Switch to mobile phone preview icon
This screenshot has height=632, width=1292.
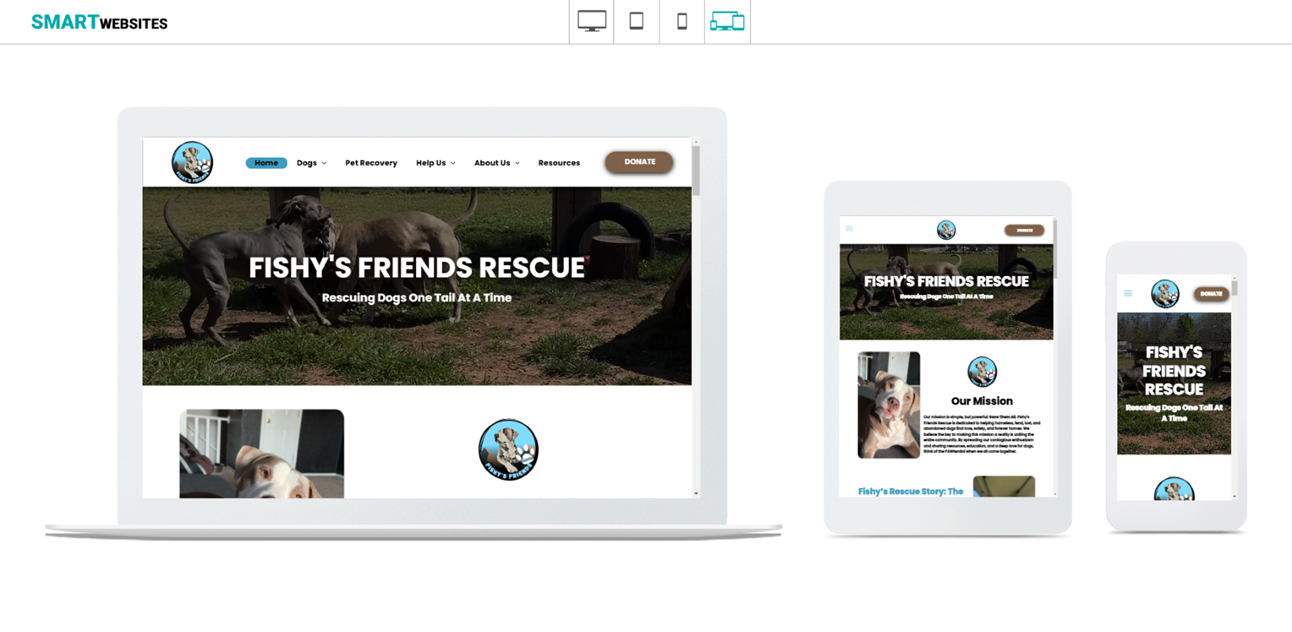point(682,21)
